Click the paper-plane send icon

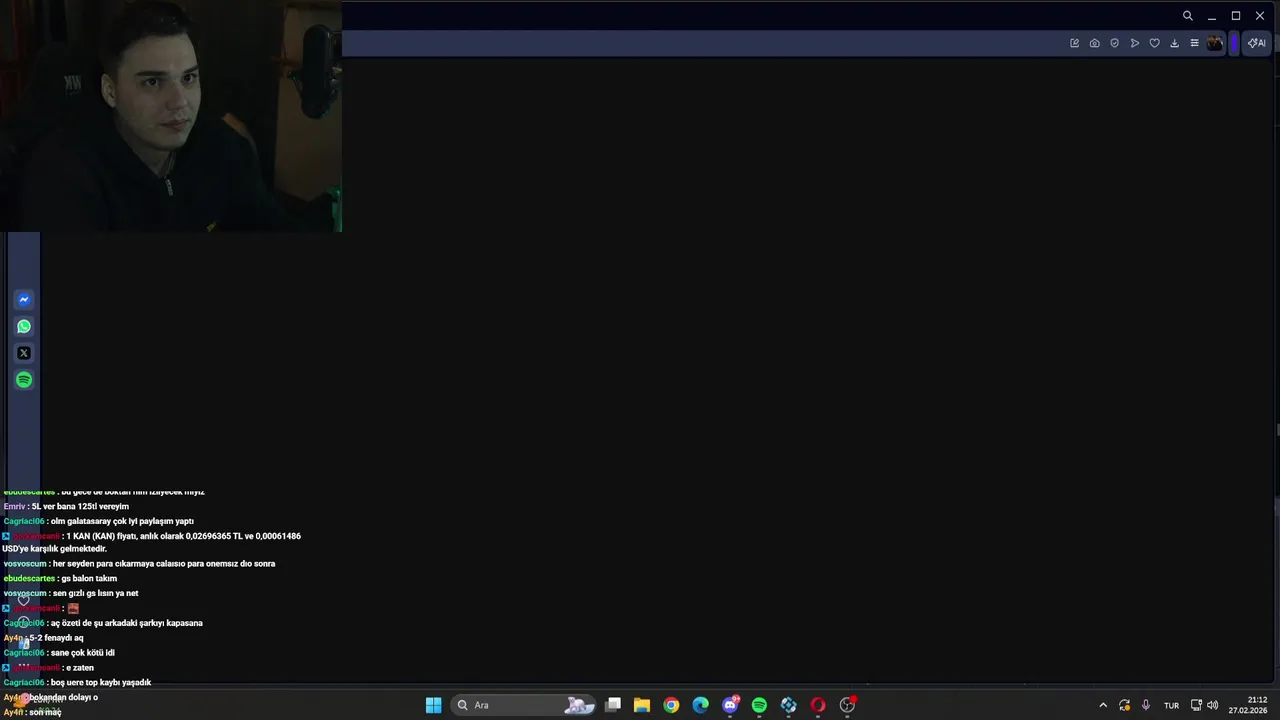point(1135,43)
